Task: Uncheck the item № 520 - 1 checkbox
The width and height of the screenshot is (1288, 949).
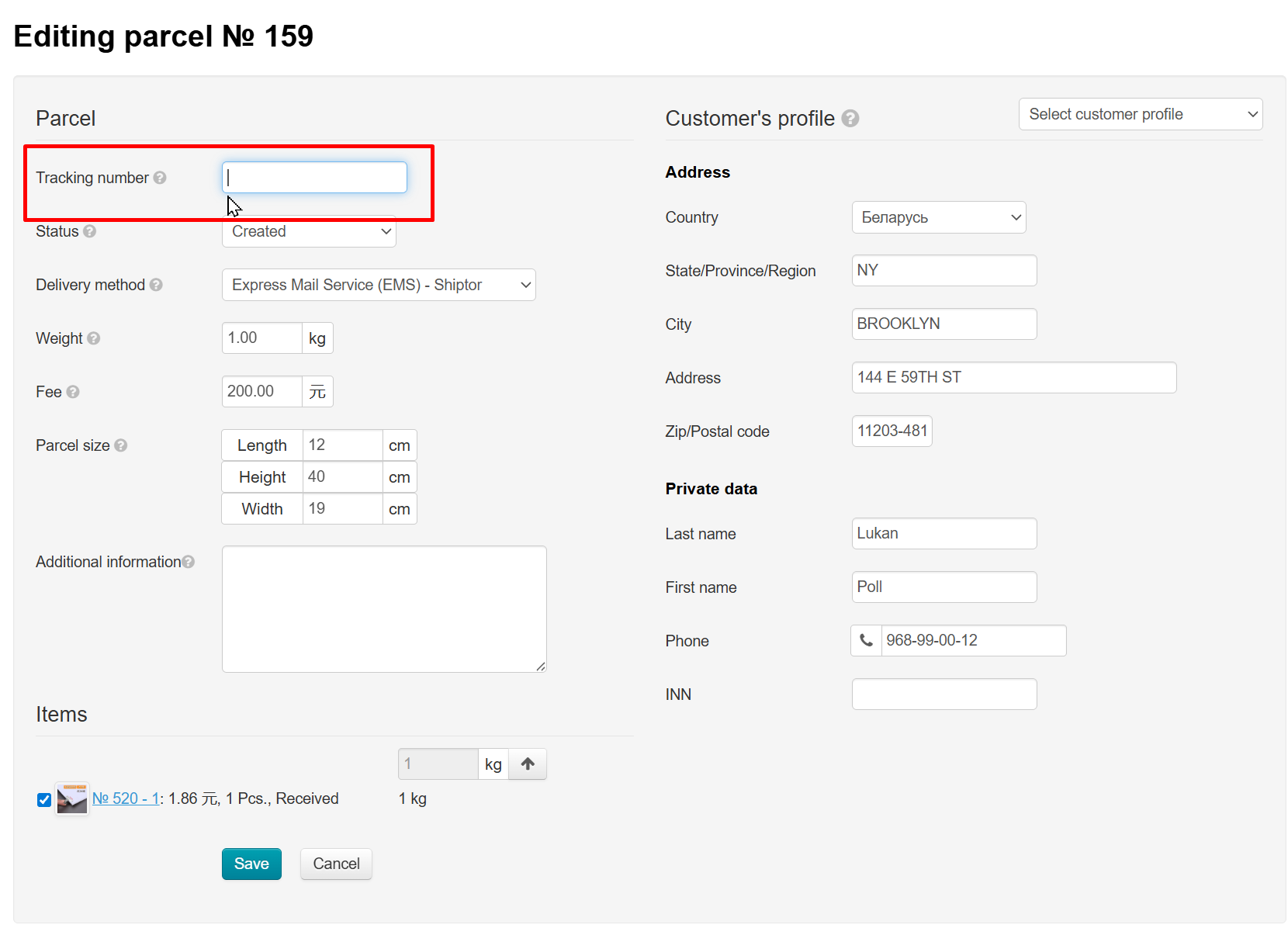Action: click(44, 800)
